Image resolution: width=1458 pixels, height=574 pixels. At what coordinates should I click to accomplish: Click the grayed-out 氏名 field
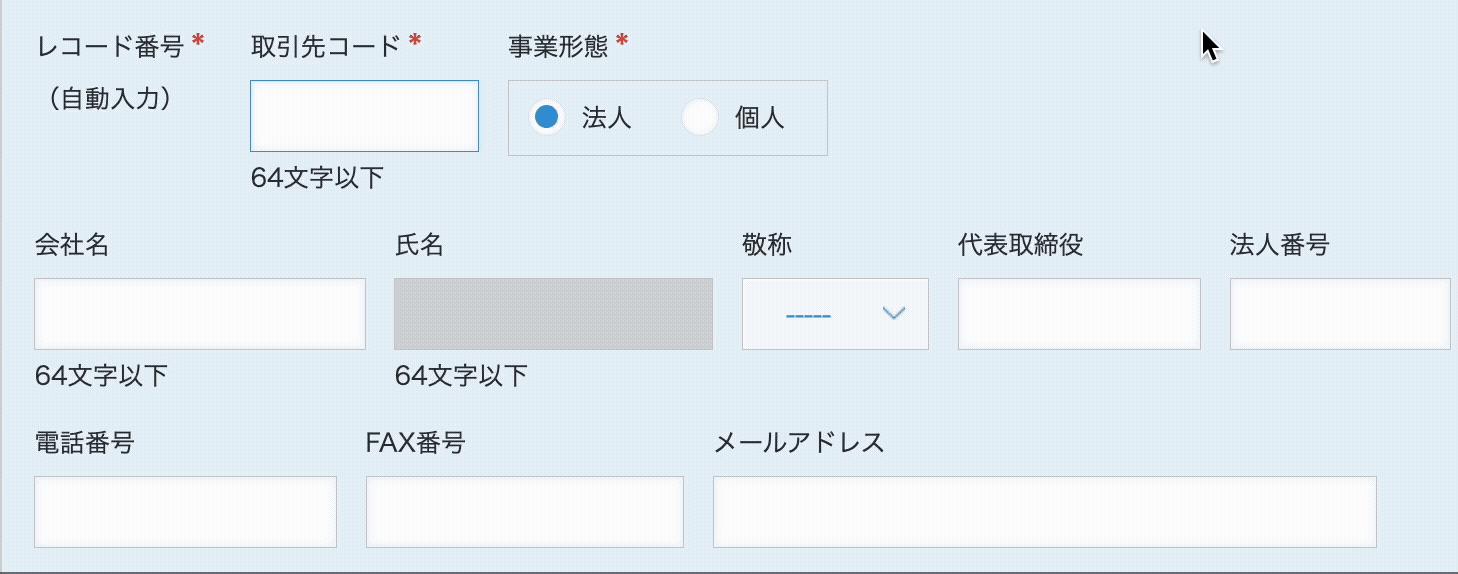tap(553, 314)
